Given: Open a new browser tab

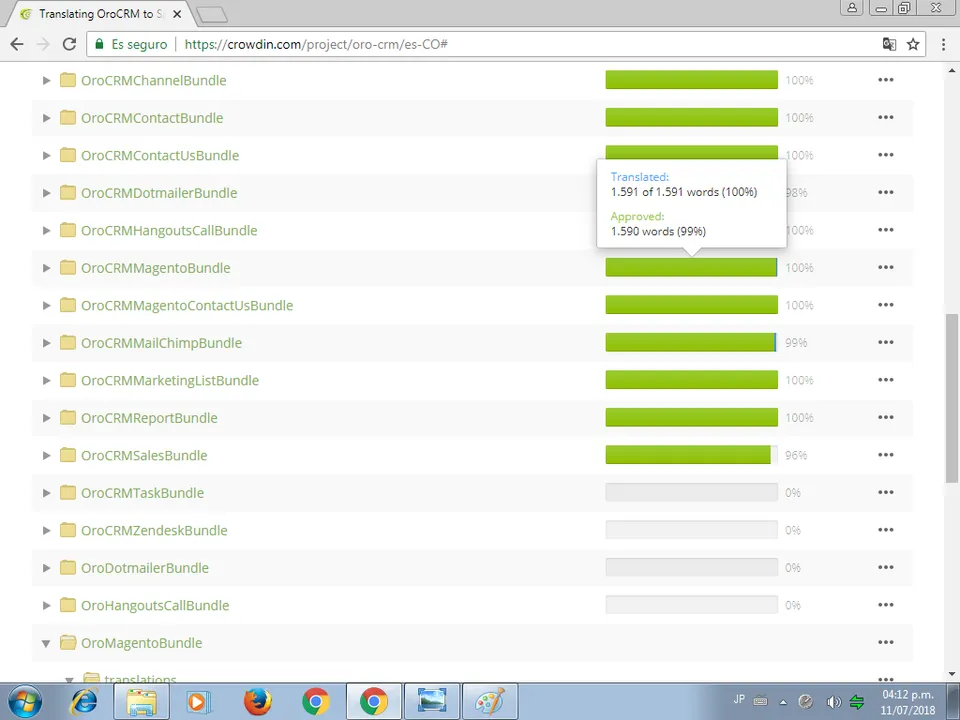Looking at the screenshot, I should (x=212, y=15).
